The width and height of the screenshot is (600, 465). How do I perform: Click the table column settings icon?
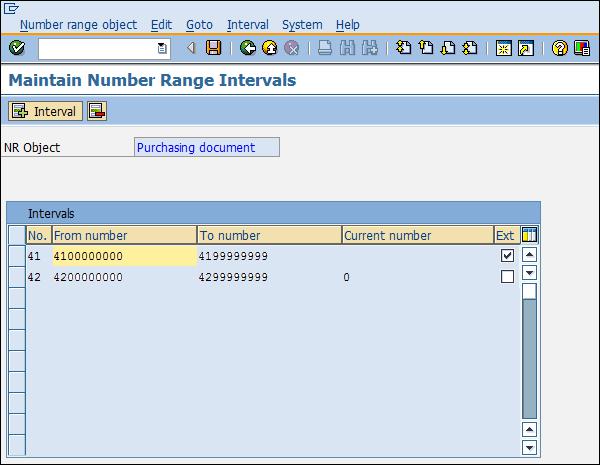pos(530,235)
